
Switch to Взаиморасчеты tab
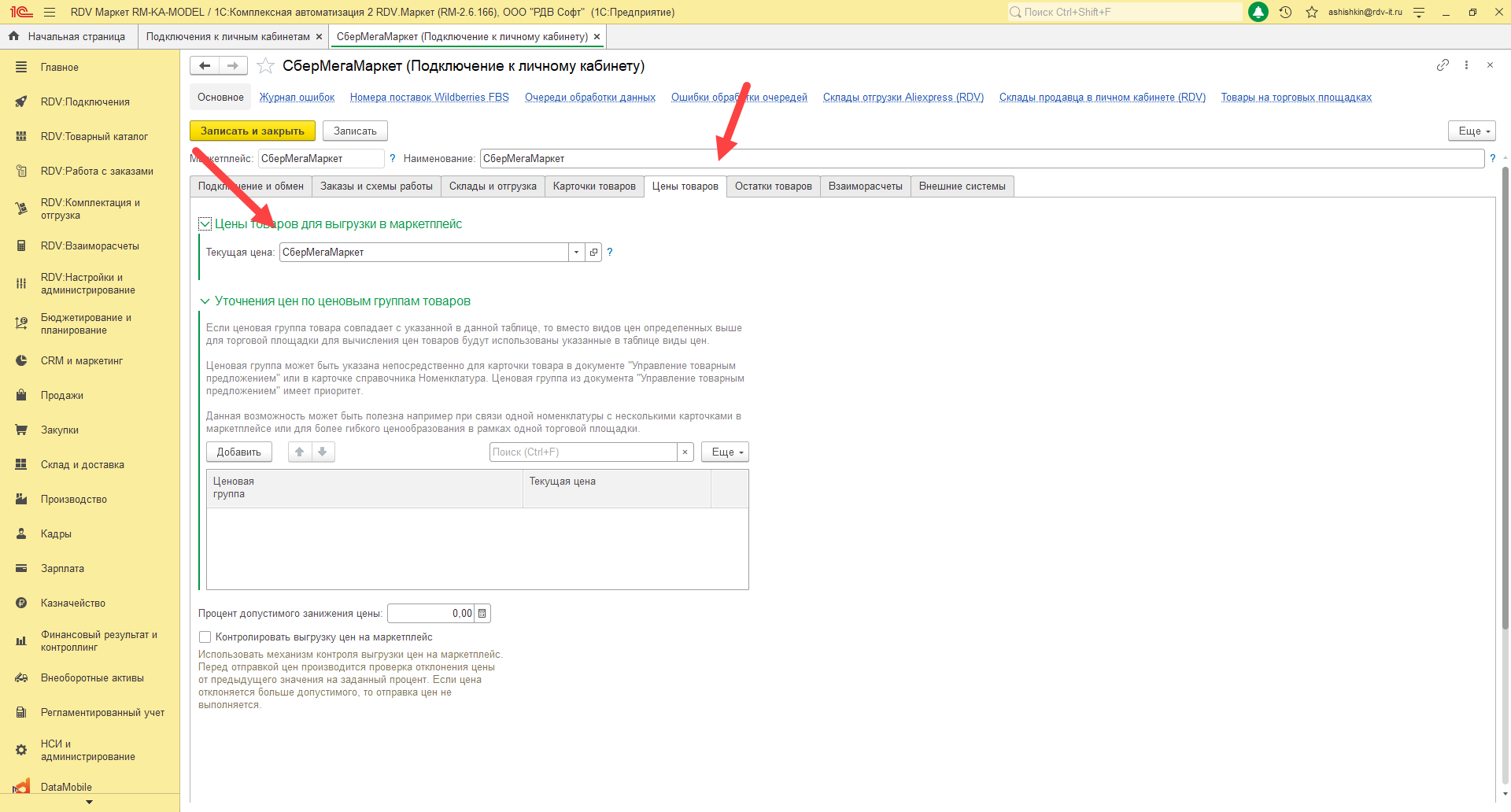(866, 186)
